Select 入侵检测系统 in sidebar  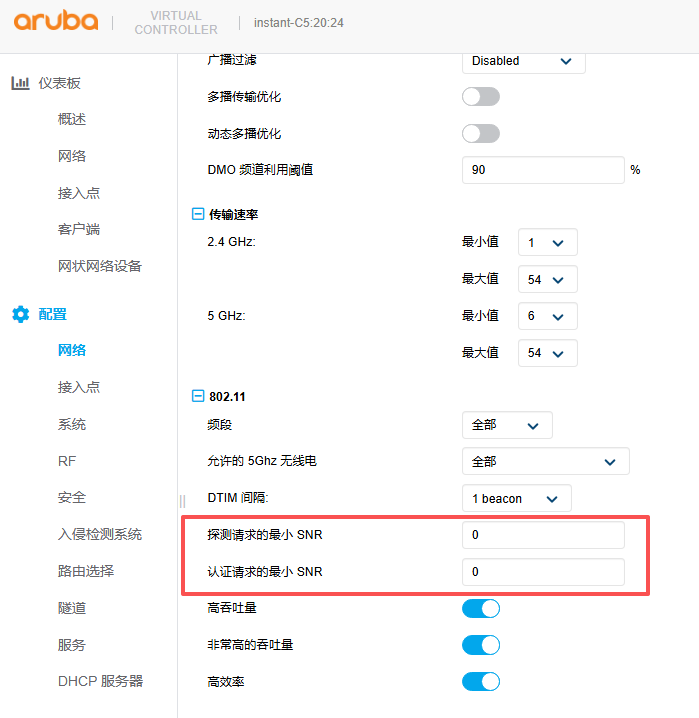[x=100, y=534]
